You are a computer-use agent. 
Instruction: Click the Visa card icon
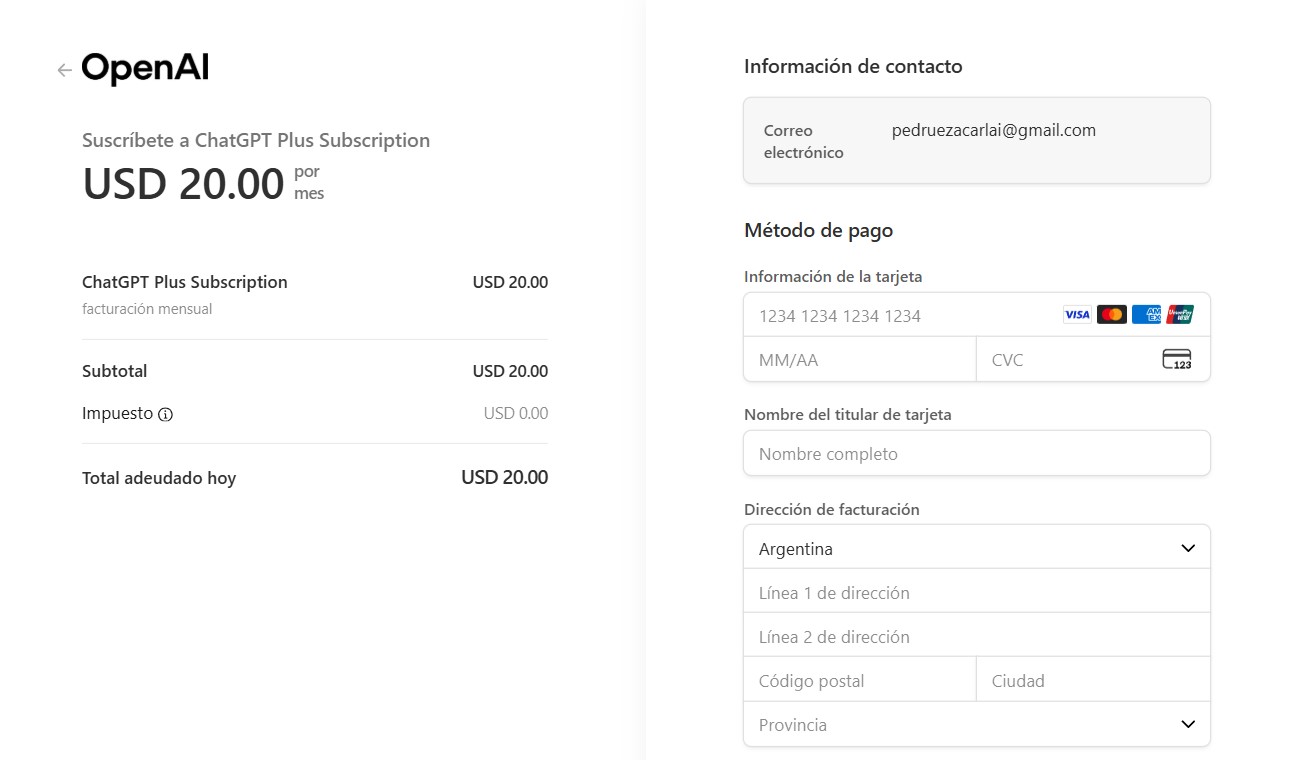click(x=1077, y=315)
